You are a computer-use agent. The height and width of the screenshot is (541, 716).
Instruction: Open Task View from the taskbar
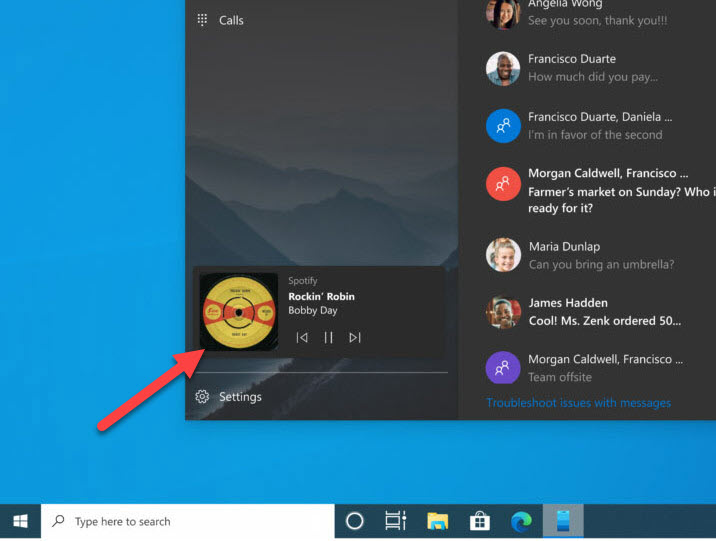tap(396, 521)
